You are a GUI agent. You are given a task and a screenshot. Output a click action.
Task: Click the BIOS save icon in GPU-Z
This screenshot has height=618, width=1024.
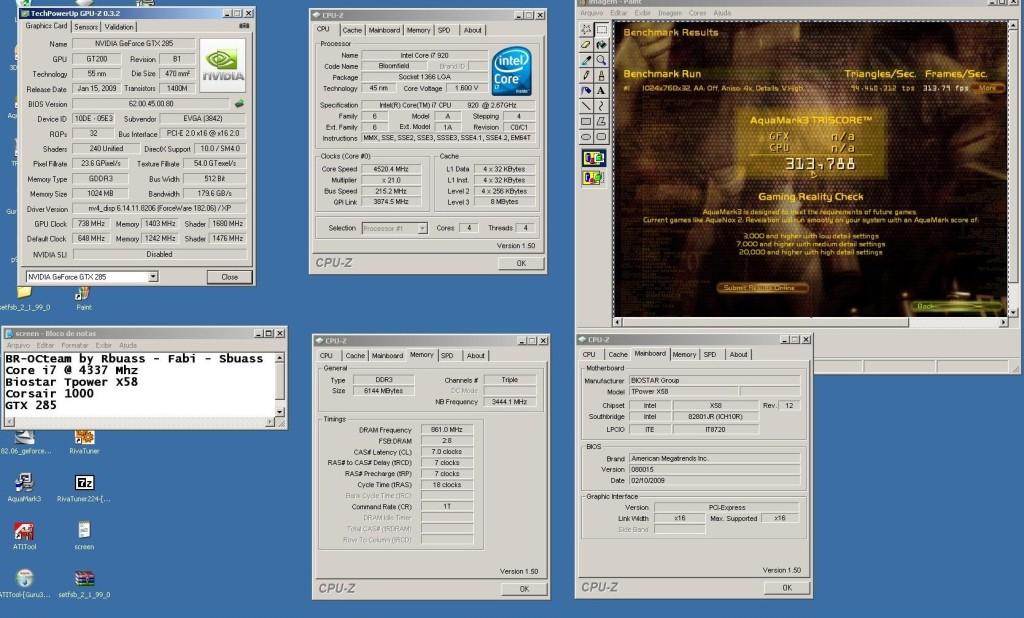[x=239, y=103]
